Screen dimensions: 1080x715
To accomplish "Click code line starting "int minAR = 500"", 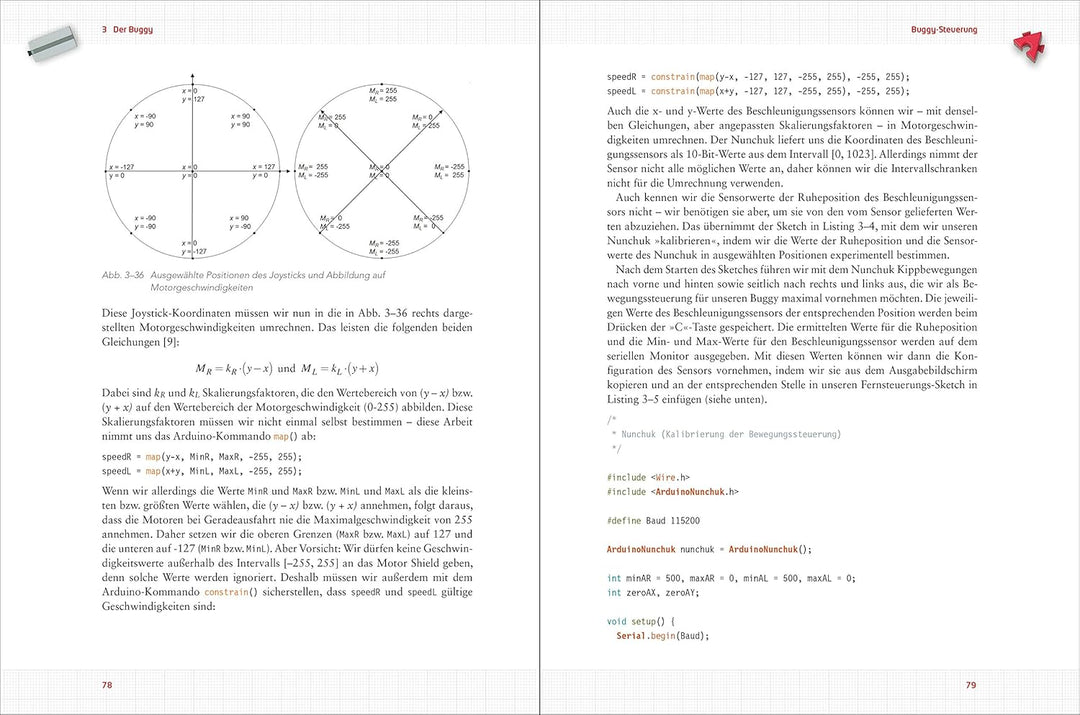I will 731,579.
